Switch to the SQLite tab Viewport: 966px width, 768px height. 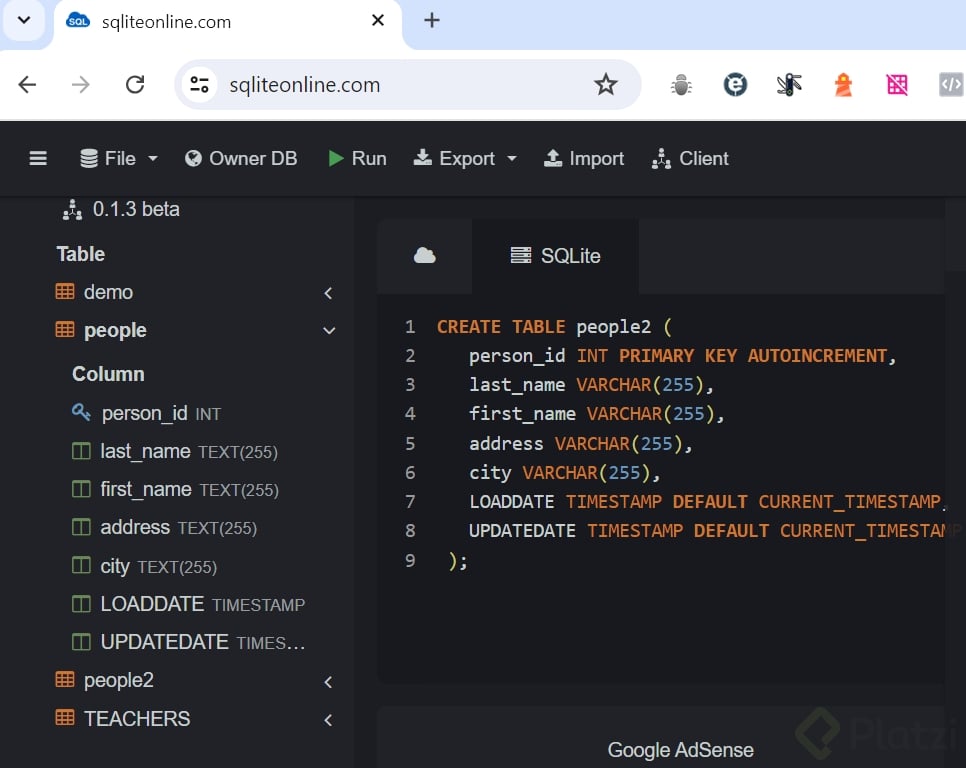(x=556, y=256)
